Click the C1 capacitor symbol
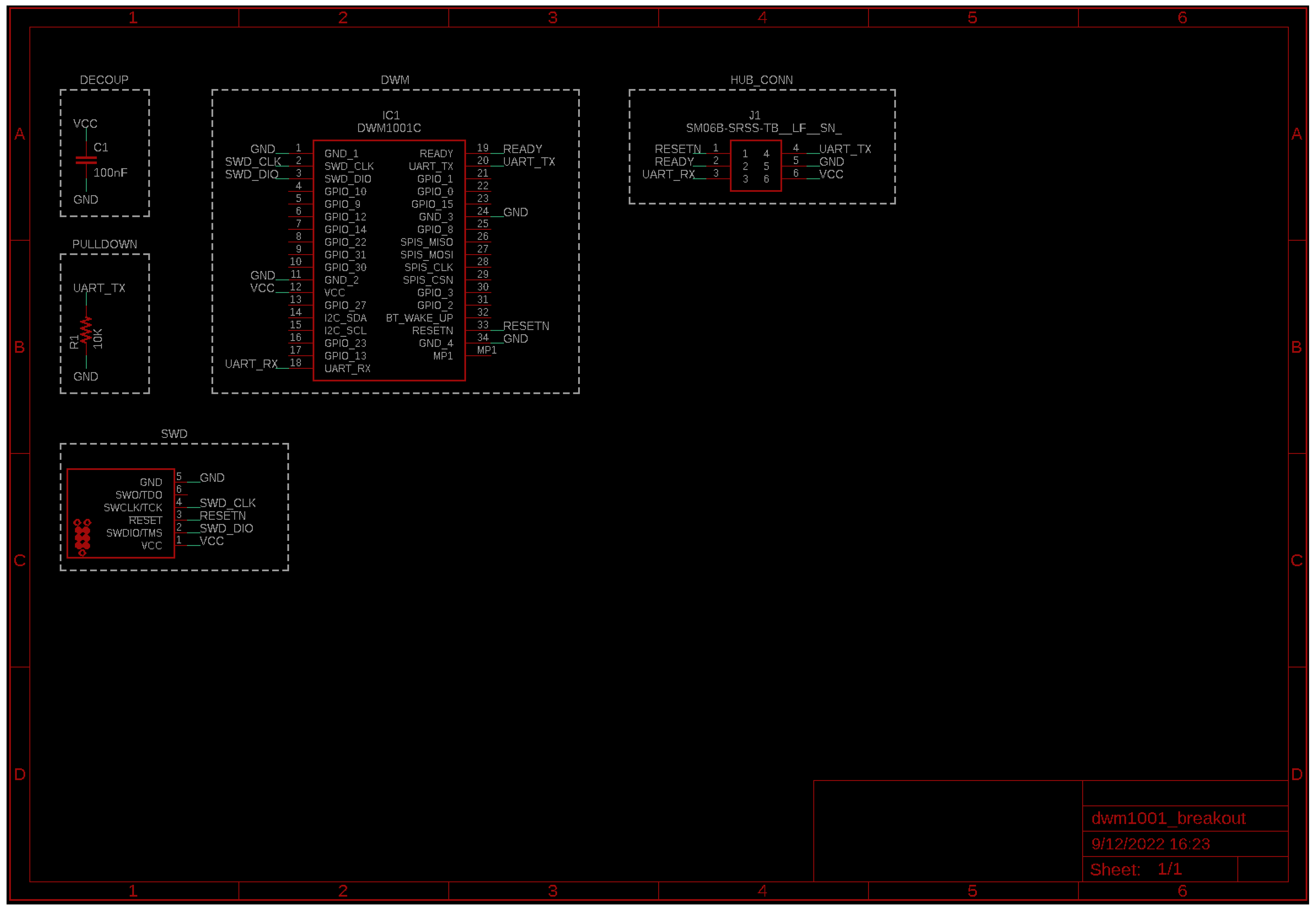 pos(86,160)
